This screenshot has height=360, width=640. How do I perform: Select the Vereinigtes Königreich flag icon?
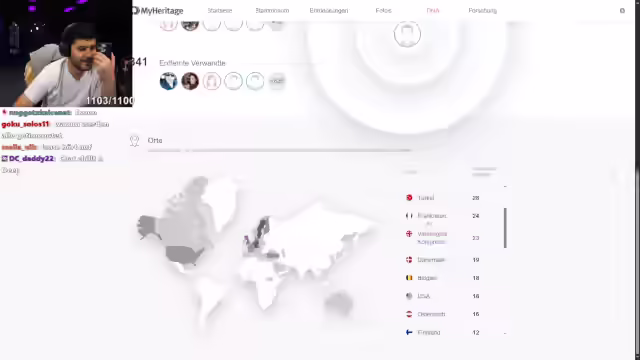tap(409, 234)
